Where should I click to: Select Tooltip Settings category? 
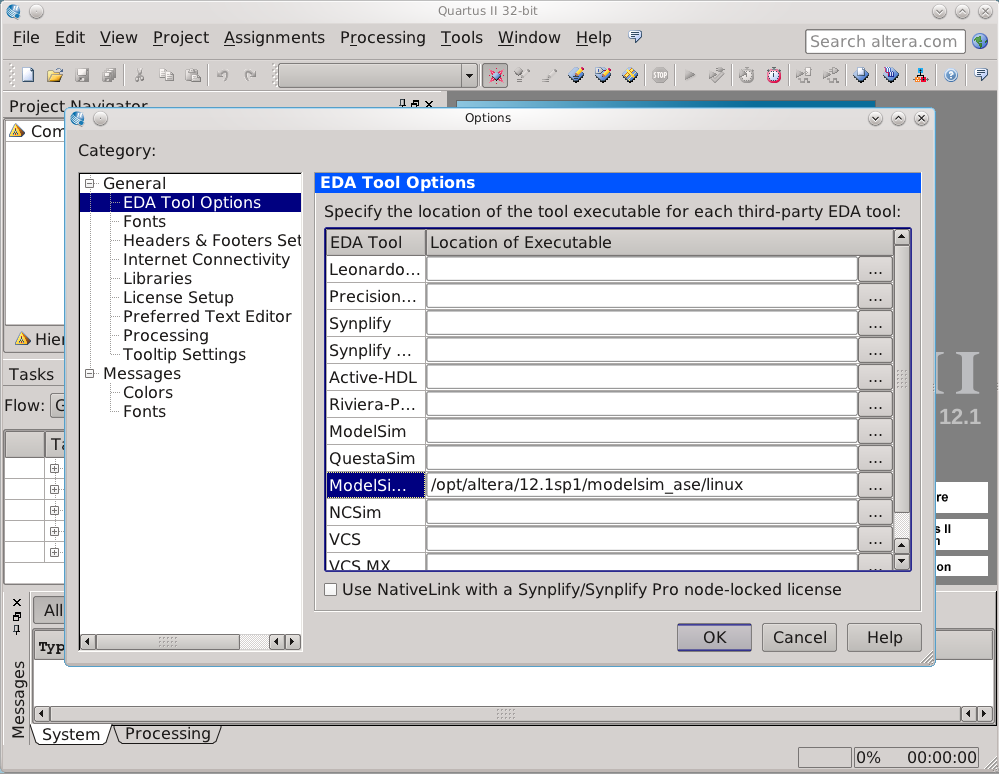click(184, 355)
